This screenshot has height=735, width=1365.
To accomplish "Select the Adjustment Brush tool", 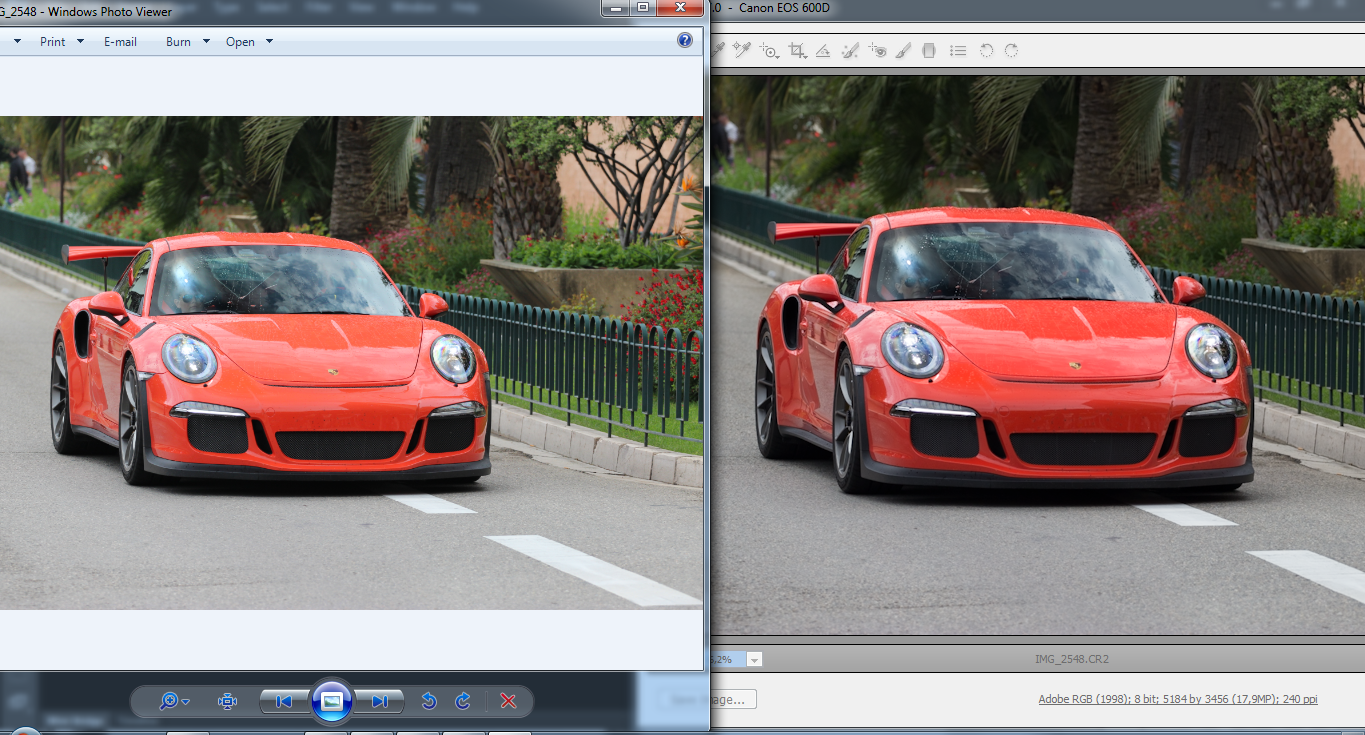I will [x=903, y=50].
